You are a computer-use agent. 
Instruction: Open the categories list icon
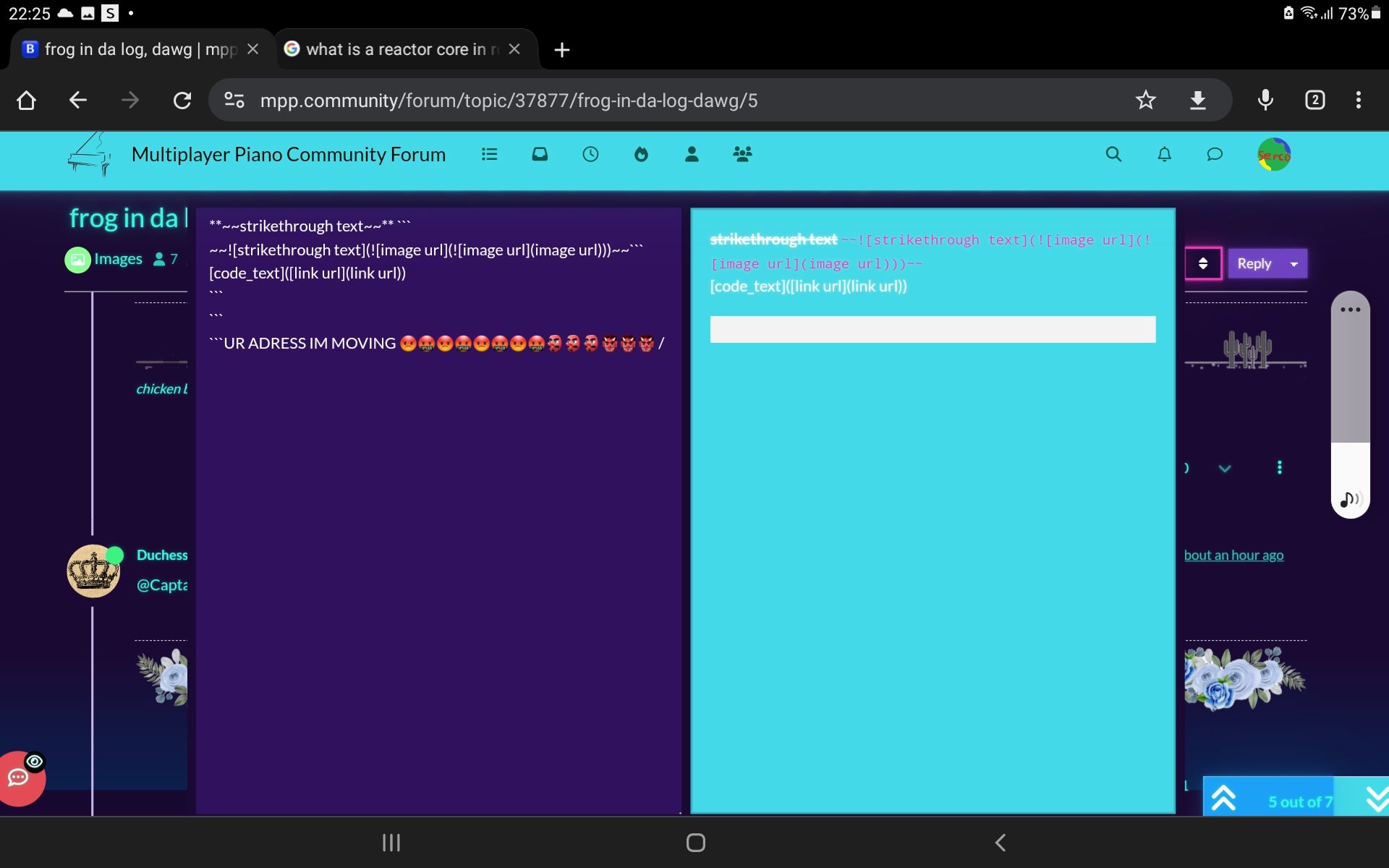point(490,154)
